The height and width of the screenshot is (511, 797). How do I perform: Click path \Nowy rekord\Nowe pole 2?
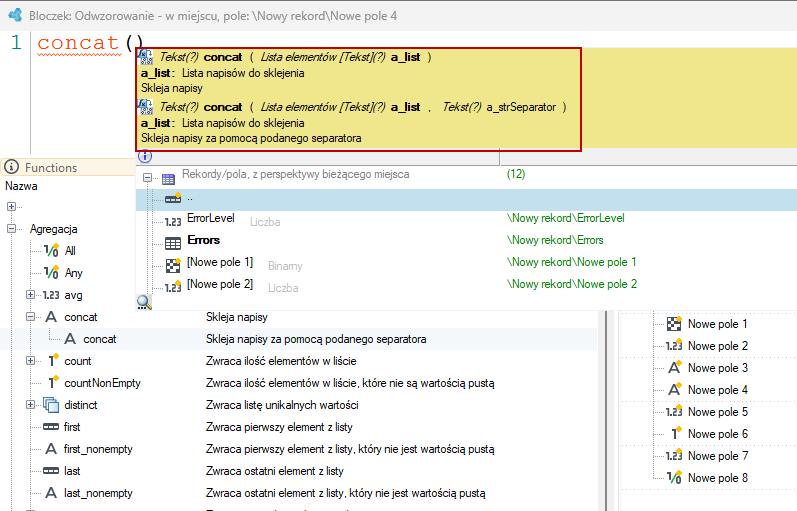pos(572,284)
